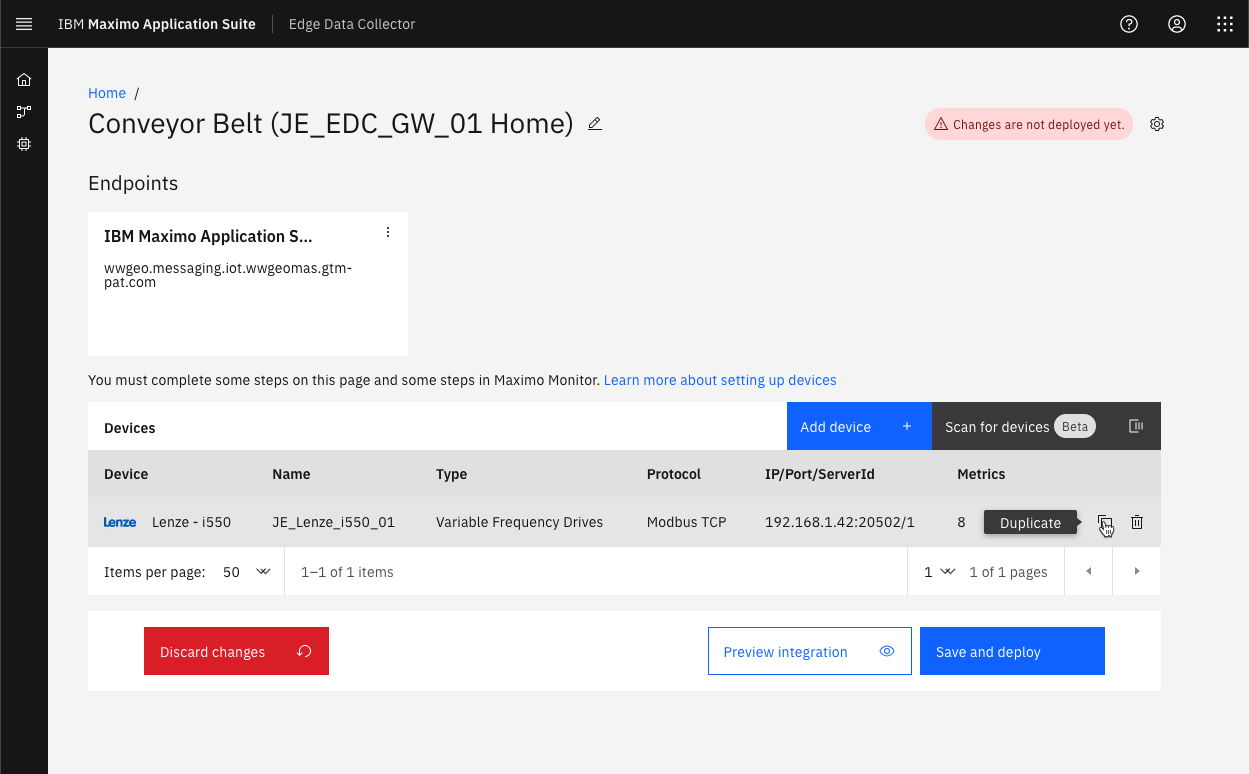The height and width of the screenshot is (774, 1249).
Task: Open the endpoint card overflow menu
Action: pyautogui.click(x=388, y=233)
